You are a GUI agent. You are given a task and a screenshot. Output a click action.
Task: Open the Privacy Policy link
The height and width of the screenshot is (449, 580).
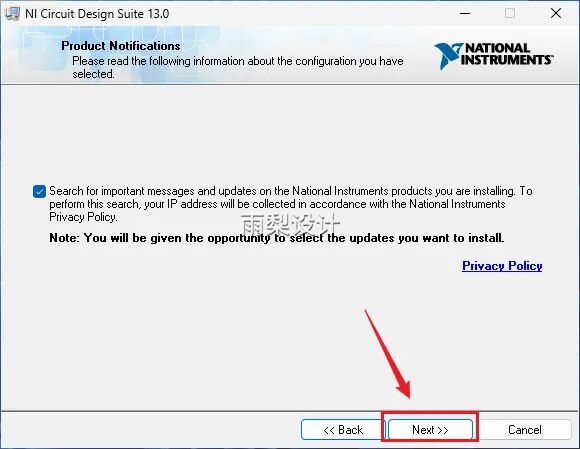[x=502, y=266]
